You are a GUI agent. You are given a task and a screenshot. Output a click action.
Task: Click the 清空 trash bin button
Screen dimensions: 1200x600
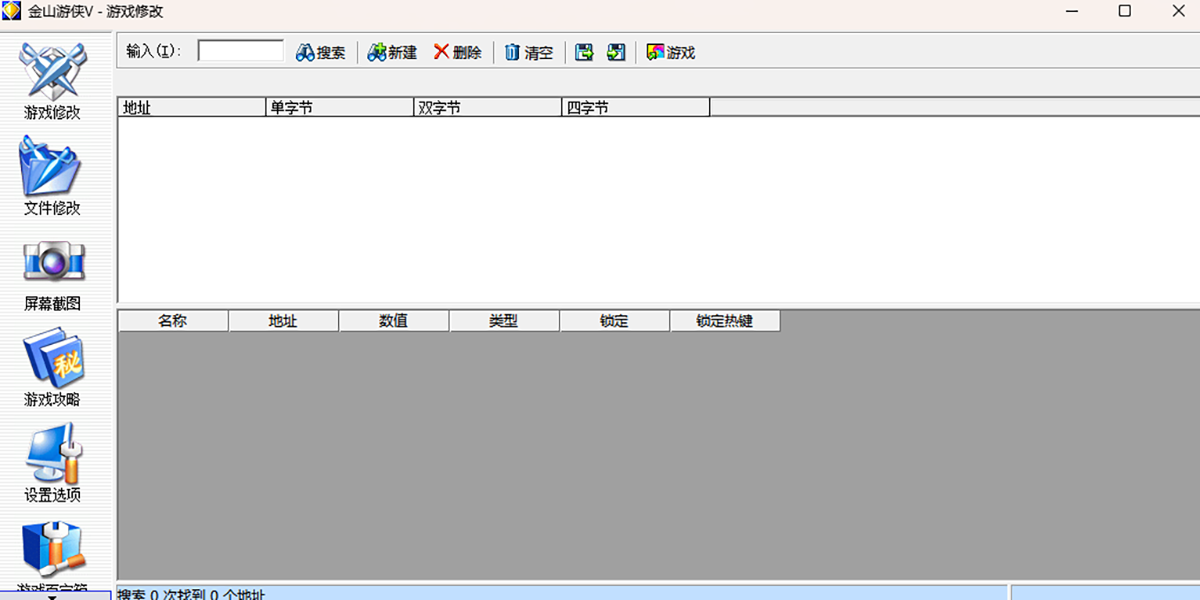click(x=528, y=52)
